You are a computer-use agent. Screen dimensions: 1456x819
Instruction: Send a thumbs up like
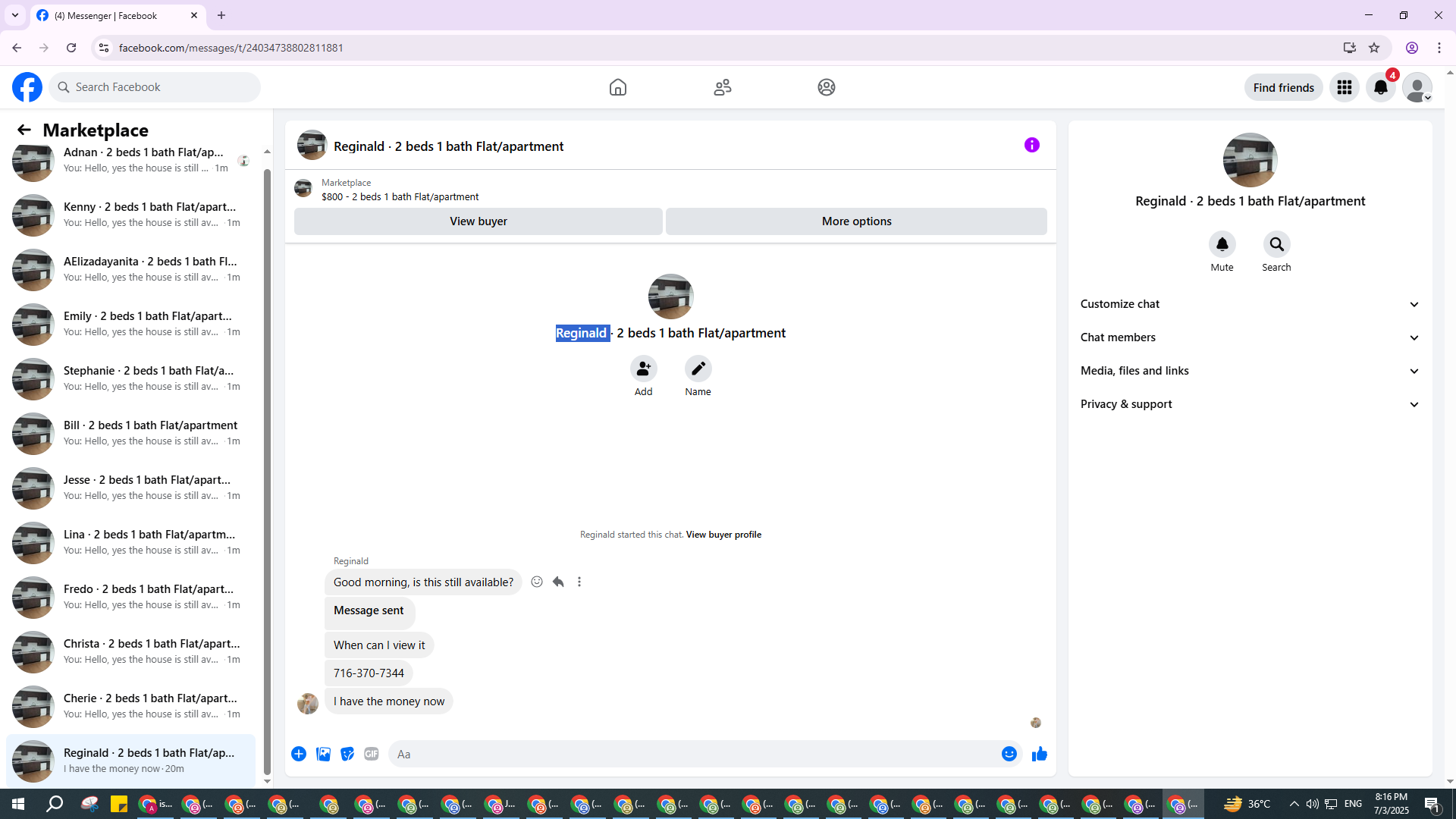[x=1039, y=754]
